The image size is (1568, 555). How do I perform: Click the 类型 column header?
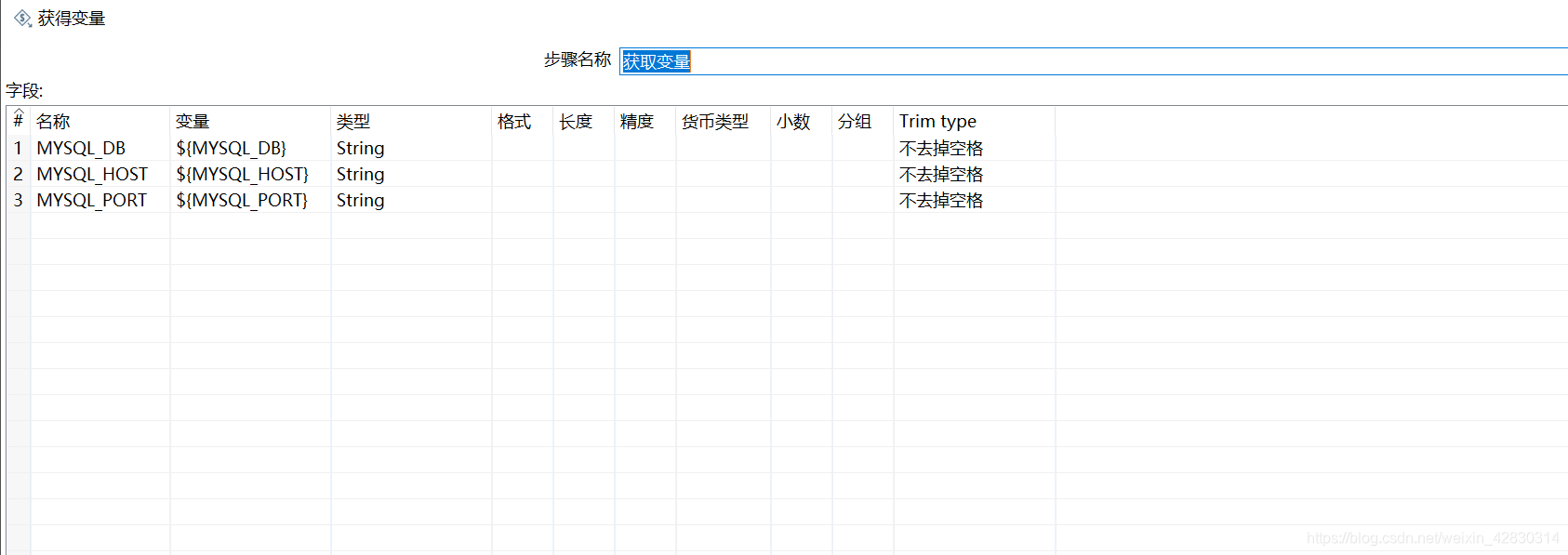411,121
